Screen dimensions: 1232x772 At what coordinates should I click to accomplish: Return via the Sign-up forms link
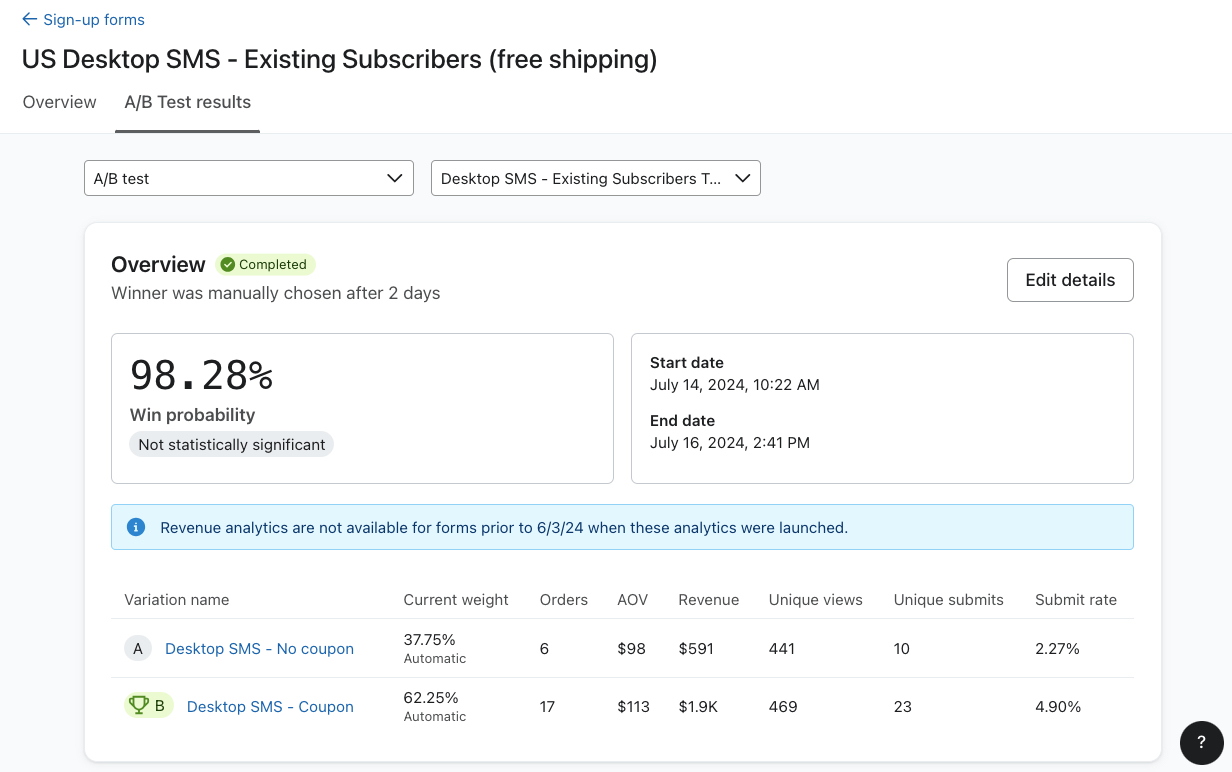[x=92, y=19]
